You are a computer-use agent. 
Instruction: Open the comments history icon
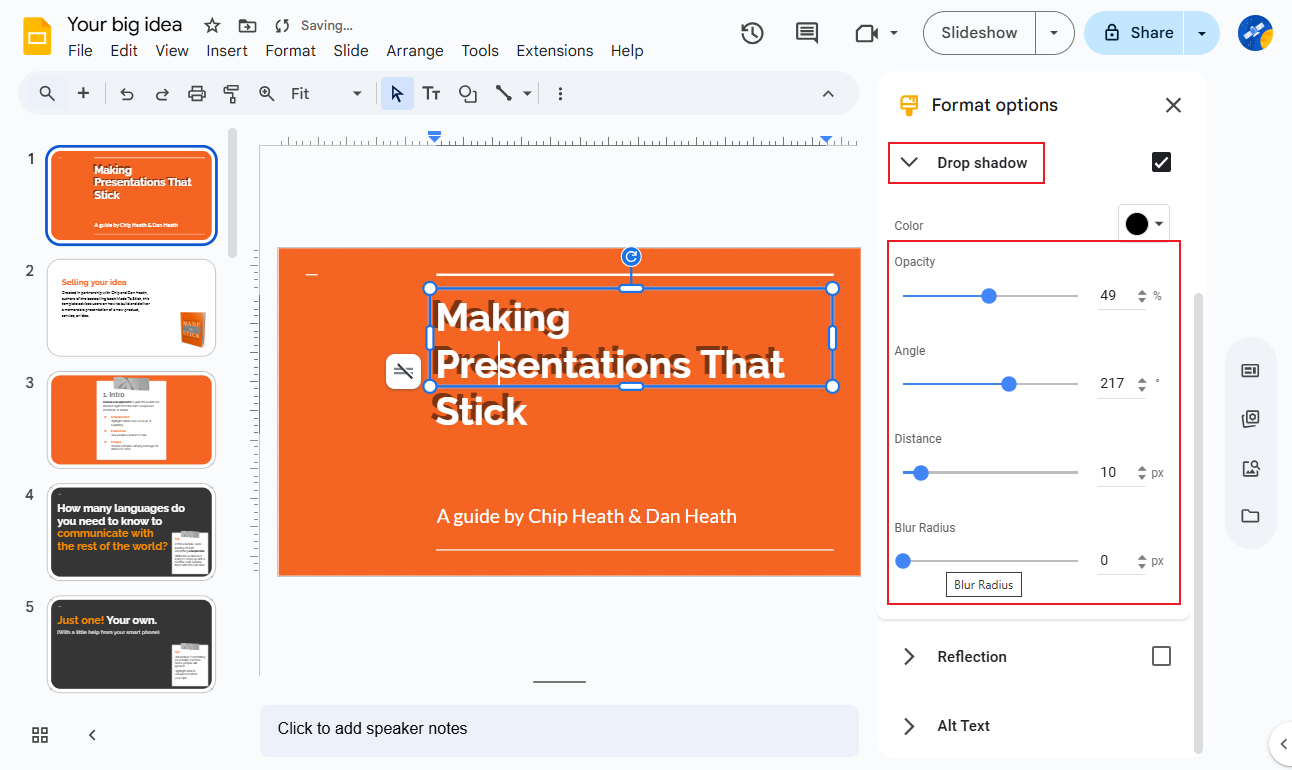click(x=806, y=32)
